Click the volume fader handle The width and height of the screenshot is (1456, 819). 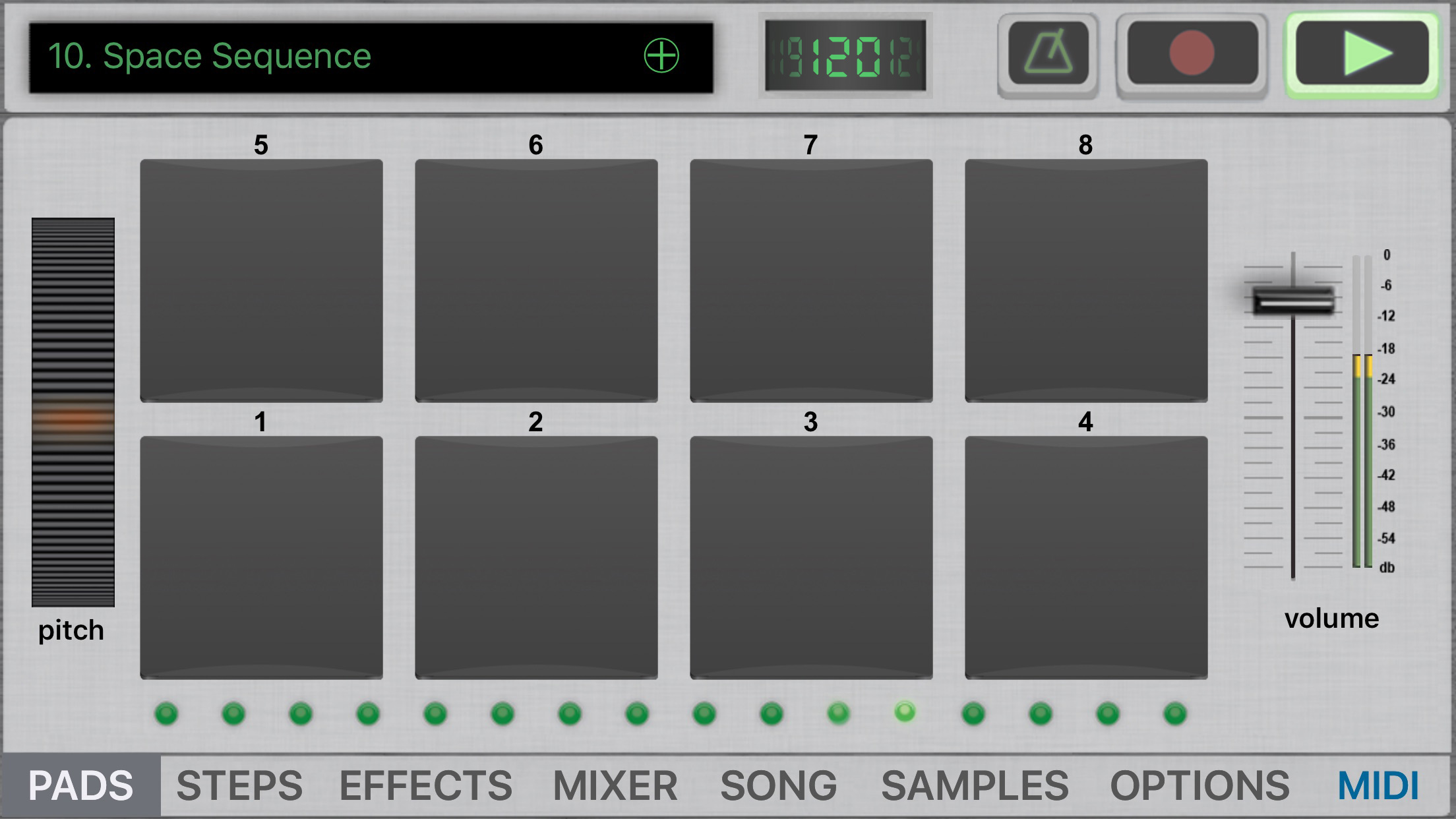point(1293,301)
